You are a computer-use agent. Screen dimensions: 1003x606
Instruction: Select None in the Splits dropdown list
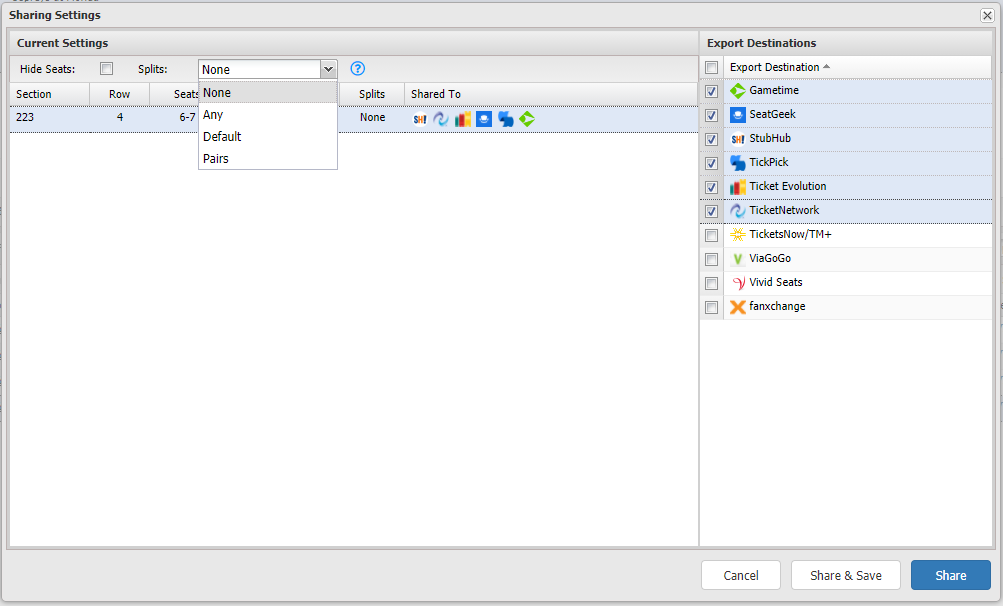tap(268, 93)
